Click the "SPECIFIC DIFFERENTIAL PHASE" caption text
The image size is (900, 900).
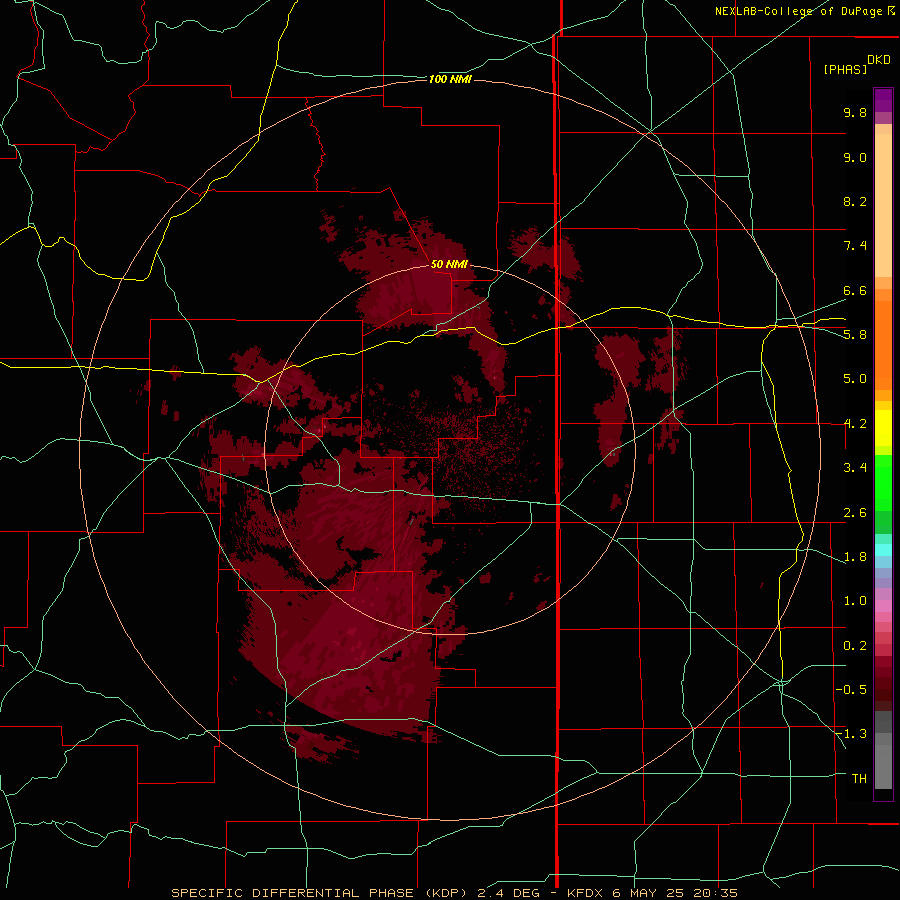click(x=292, y=893)
